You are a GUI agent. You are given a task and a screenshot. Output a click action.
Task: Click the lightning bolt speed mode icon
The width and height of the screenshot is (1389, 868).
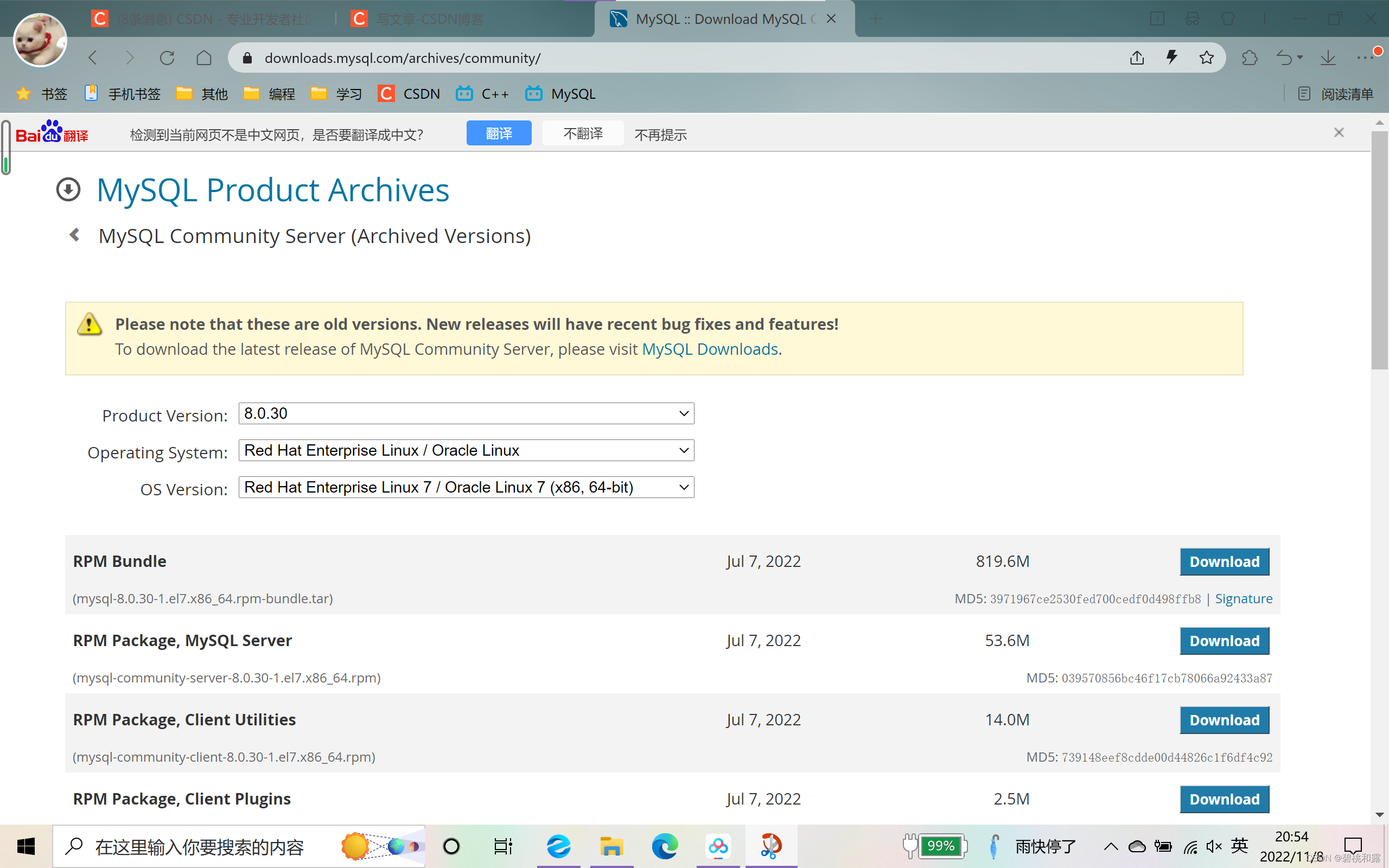click(1171, 58)
